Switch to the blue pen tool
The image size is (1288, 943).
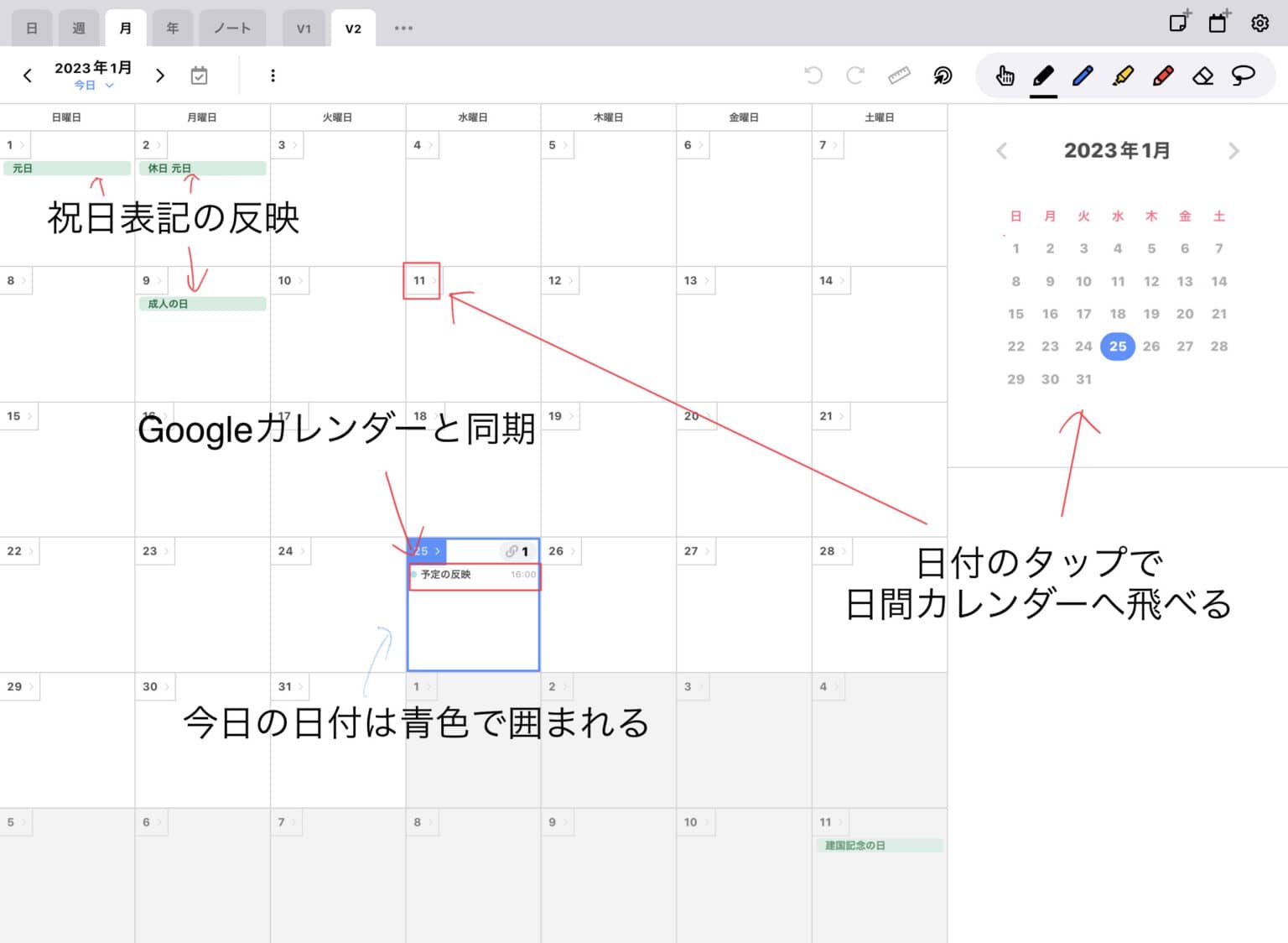(x=1083, y=75)
